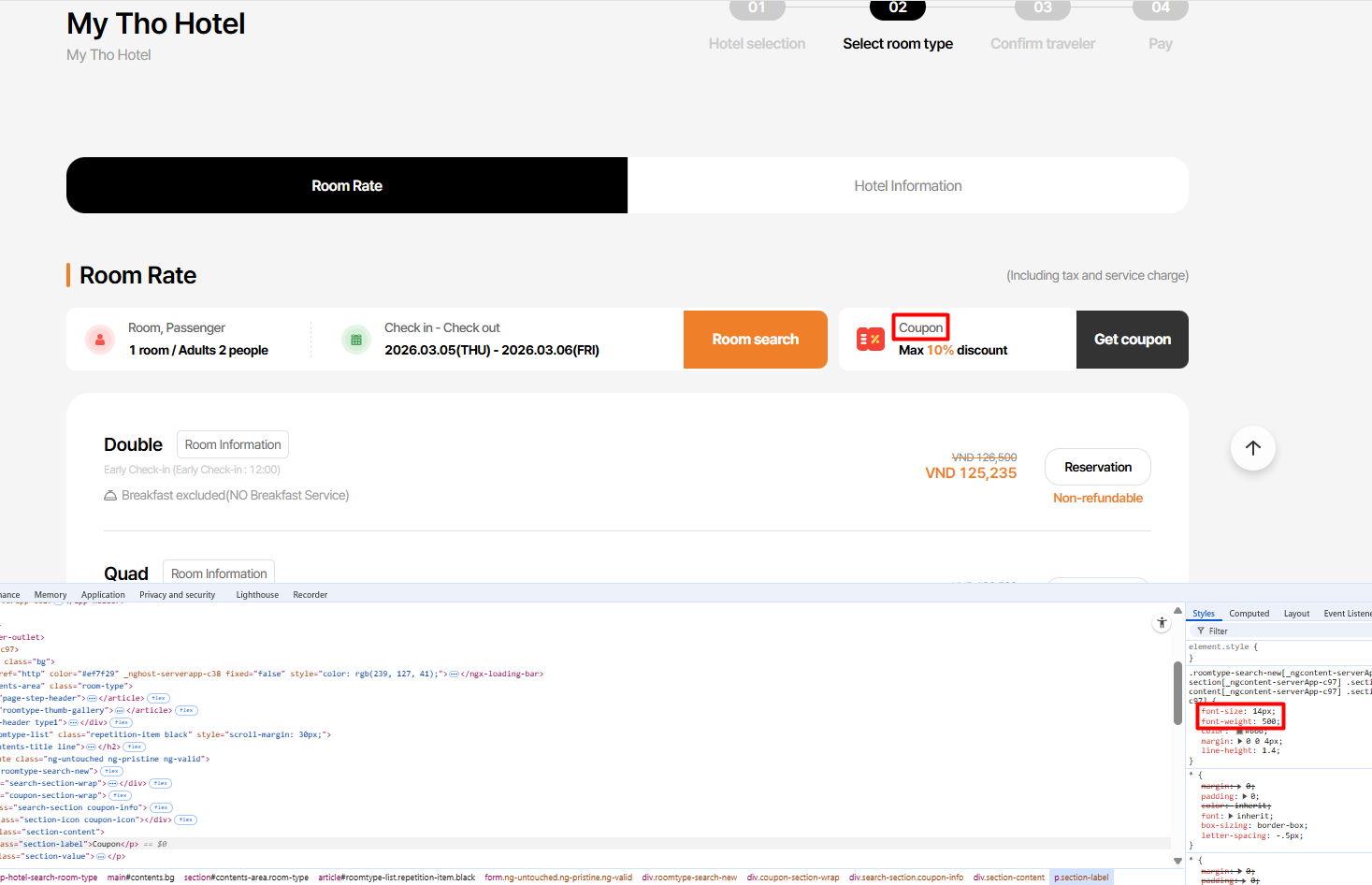Click the "Max 10% discount" text
The image size is (1372, 885).
[953, 350]
